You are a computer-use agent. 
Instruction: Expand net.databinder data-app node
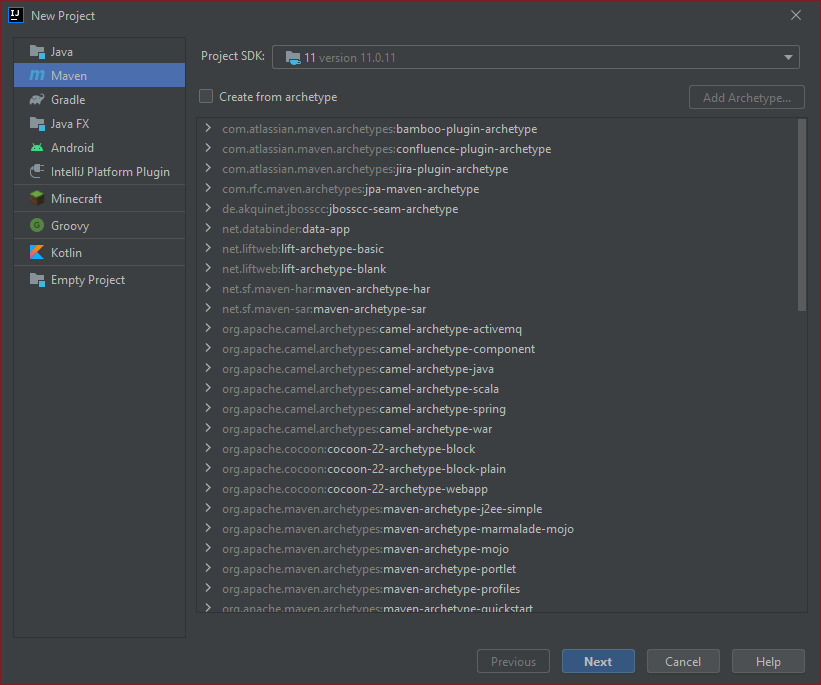coord(208,228)
